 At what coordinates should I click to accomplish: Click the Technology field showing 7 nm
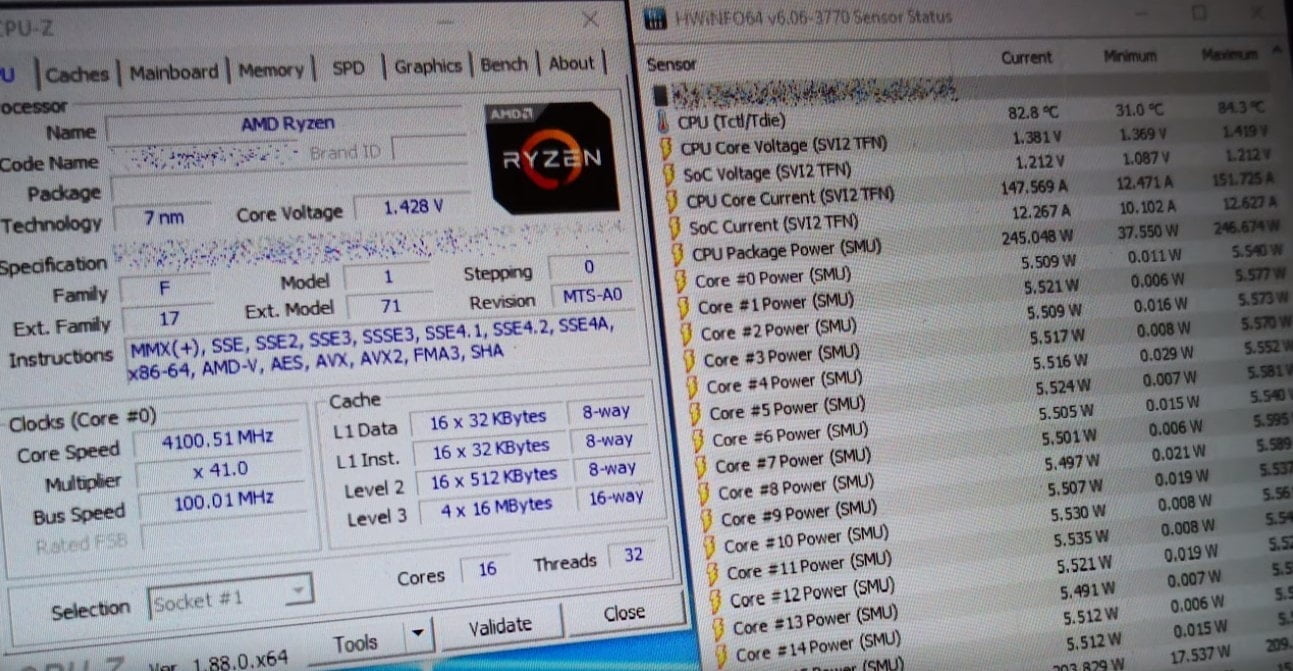tap(162, 218)
